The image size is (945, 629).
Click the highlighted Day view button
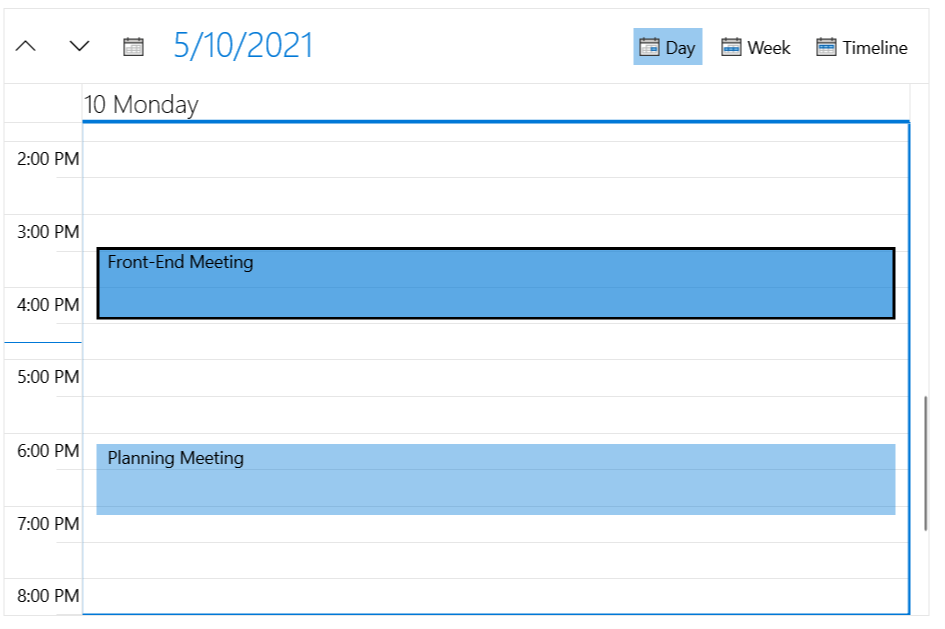coord(667,46)
